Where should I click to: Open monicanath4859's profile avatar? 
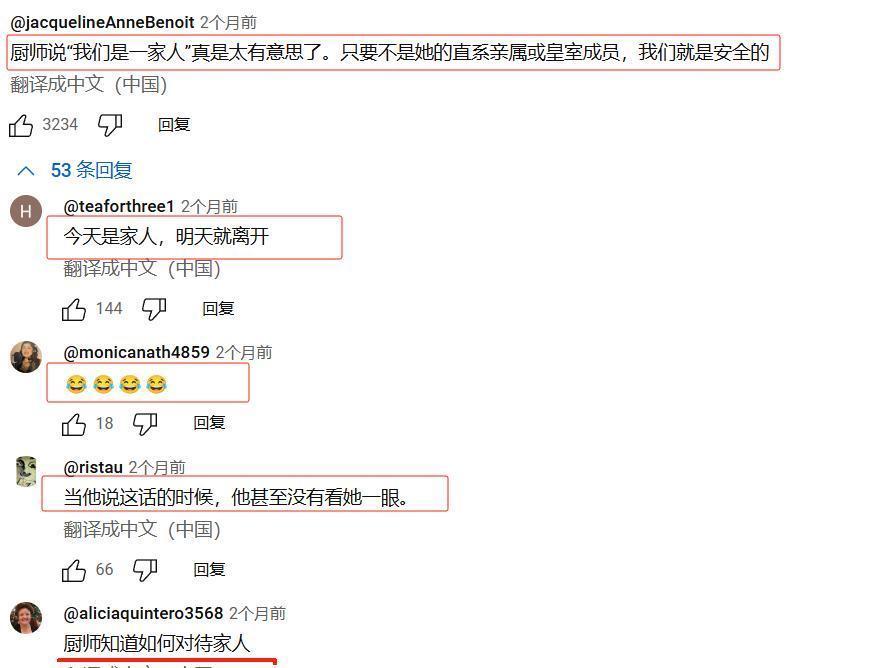coord(26,357)
